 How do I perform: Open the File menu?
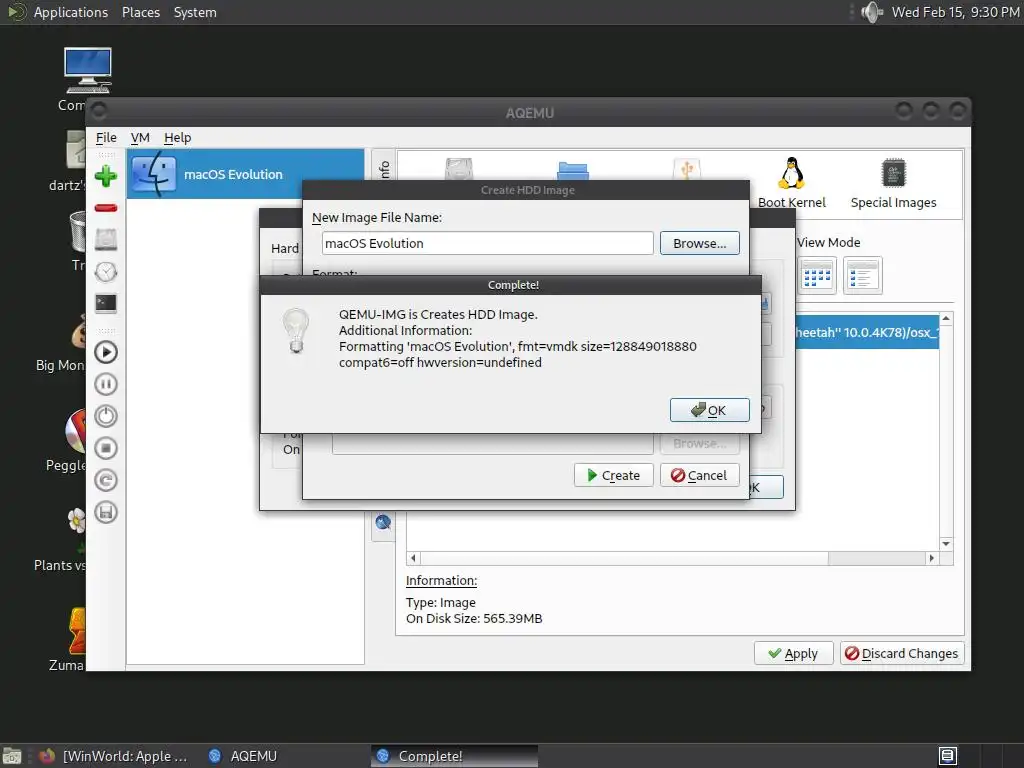click(x=106, y=138)
